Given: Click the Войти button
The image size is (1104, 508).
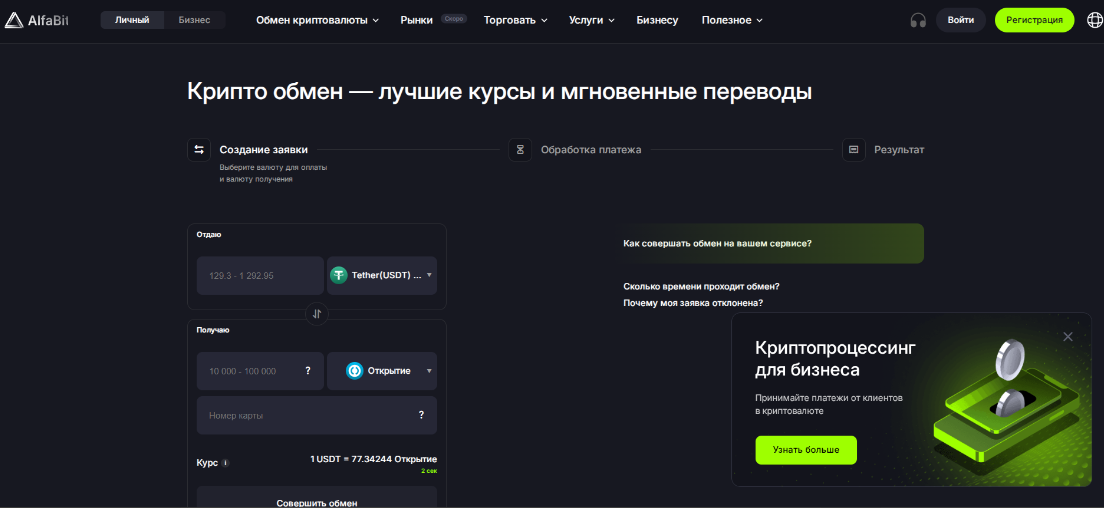Looking at the screenshot, I should pos(960,20).
